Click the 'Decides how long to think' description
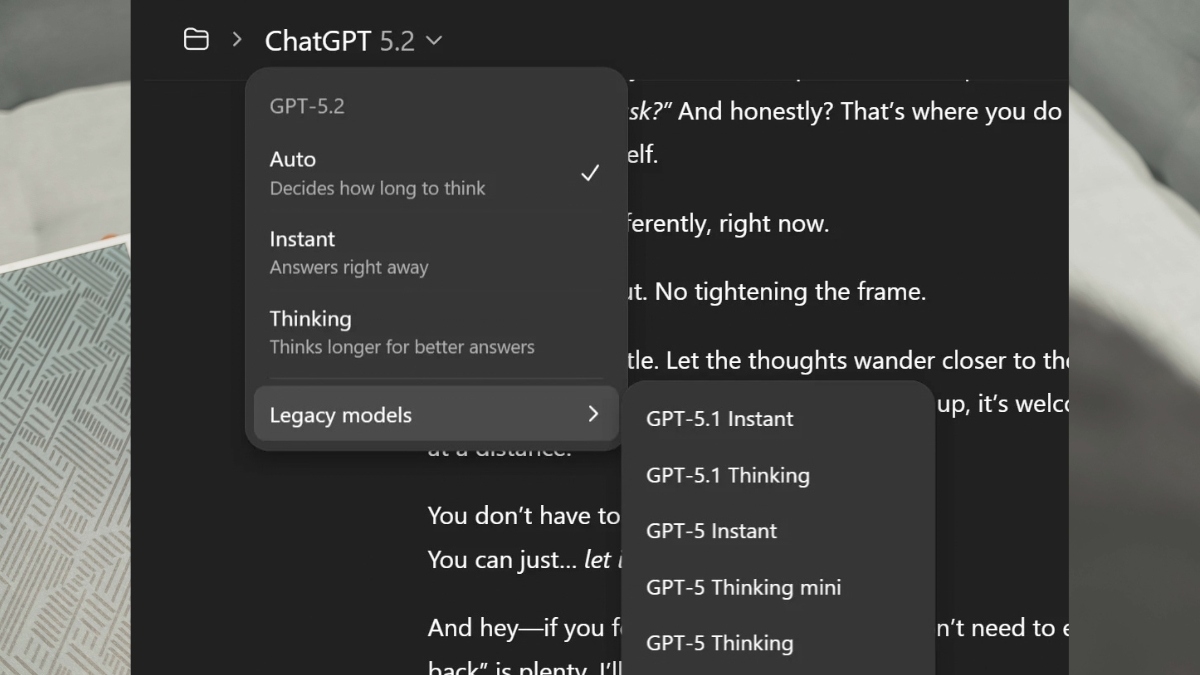The width and height of the screenshot is (1200, 675). click(377, 188)
